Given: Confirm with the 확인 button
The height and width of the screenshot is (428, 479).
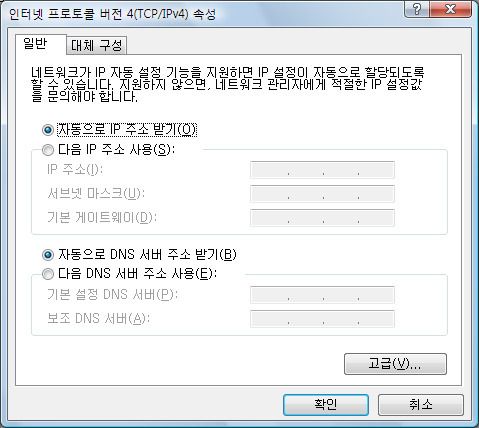Looking at the screenshot, I should click(x=326, y=405).
